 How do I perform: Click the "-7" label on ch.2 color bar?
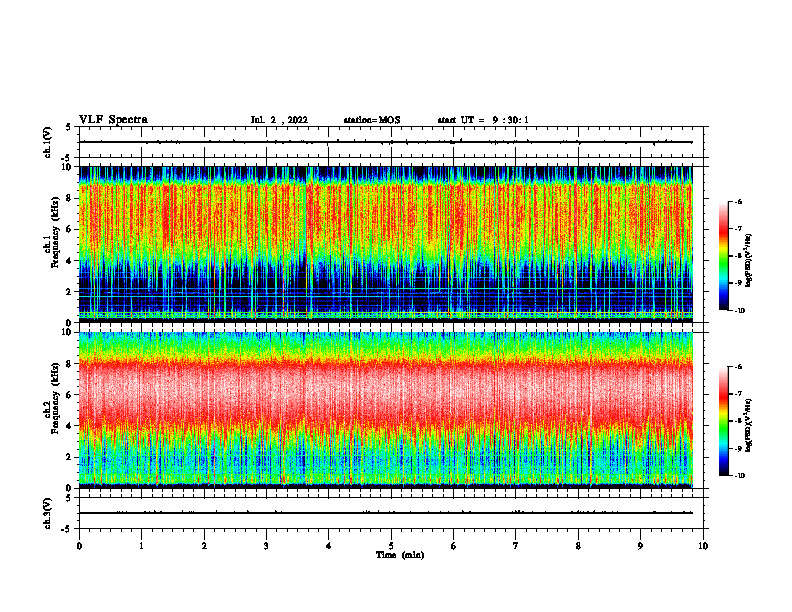click(x=739, y=394)
